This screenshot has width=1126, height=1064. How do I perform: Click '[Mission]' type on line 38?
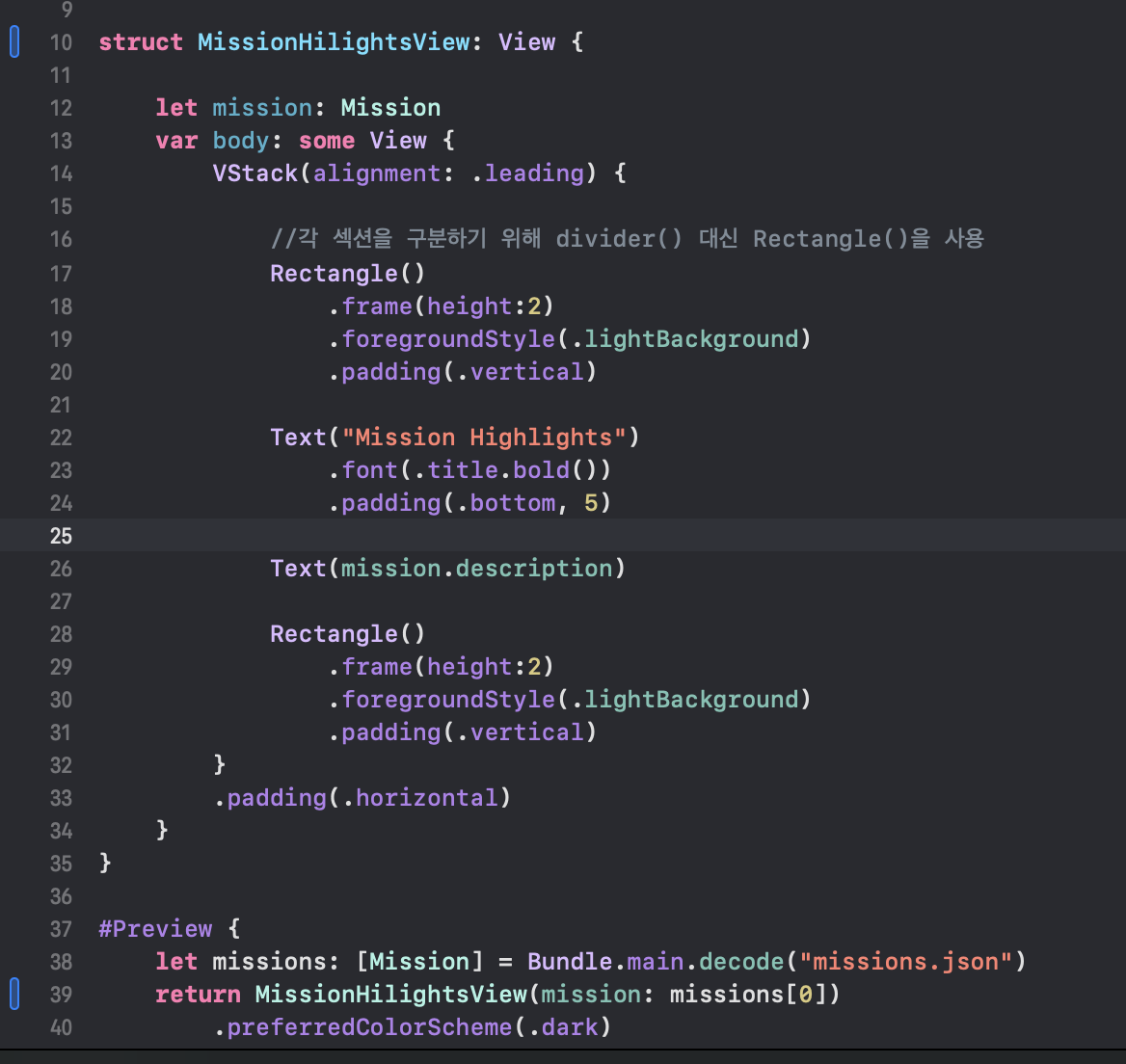419,962
